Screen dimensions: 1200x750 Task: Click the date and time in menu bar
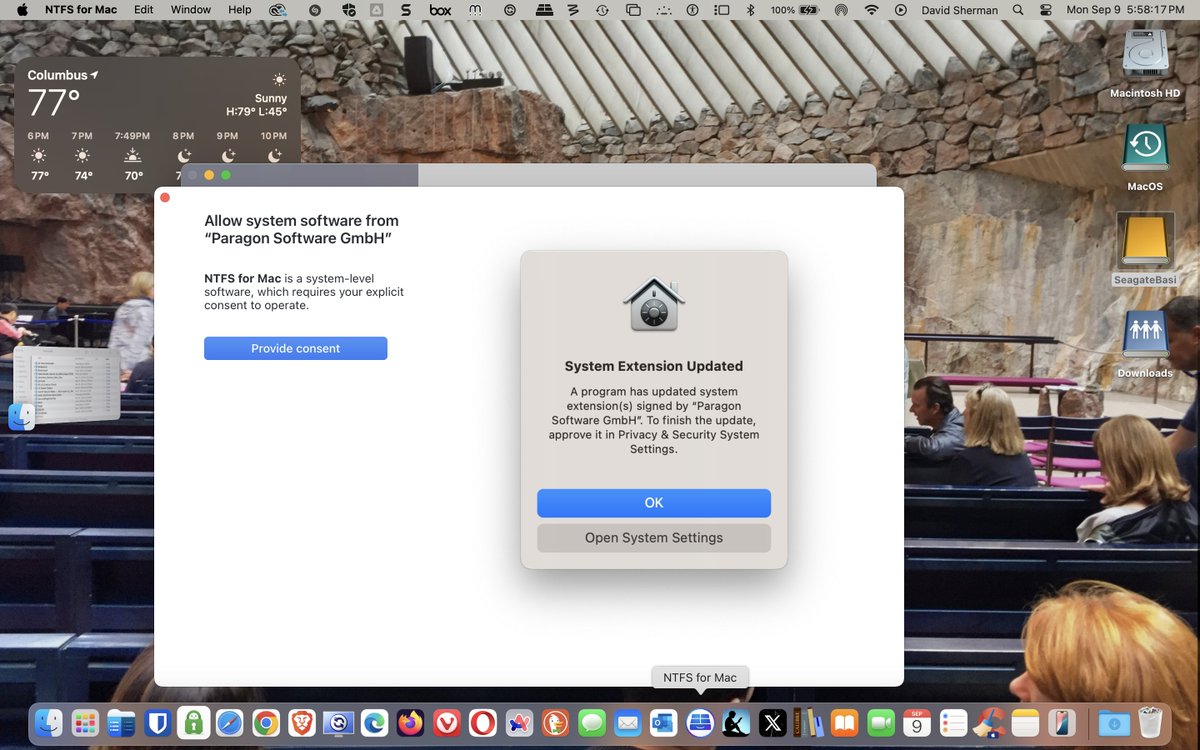1126,10
